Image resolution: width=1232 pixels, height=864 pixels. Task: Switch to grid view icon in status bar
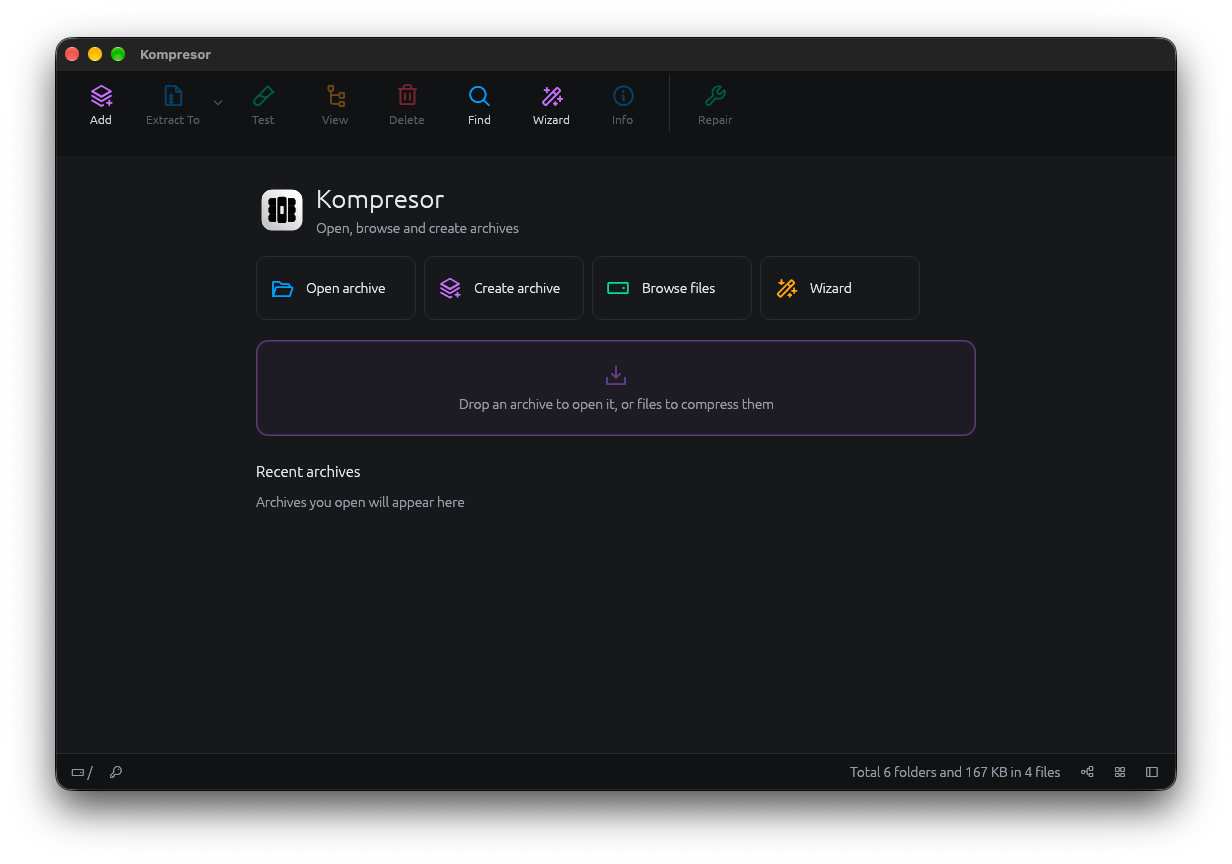[1120, 772]
